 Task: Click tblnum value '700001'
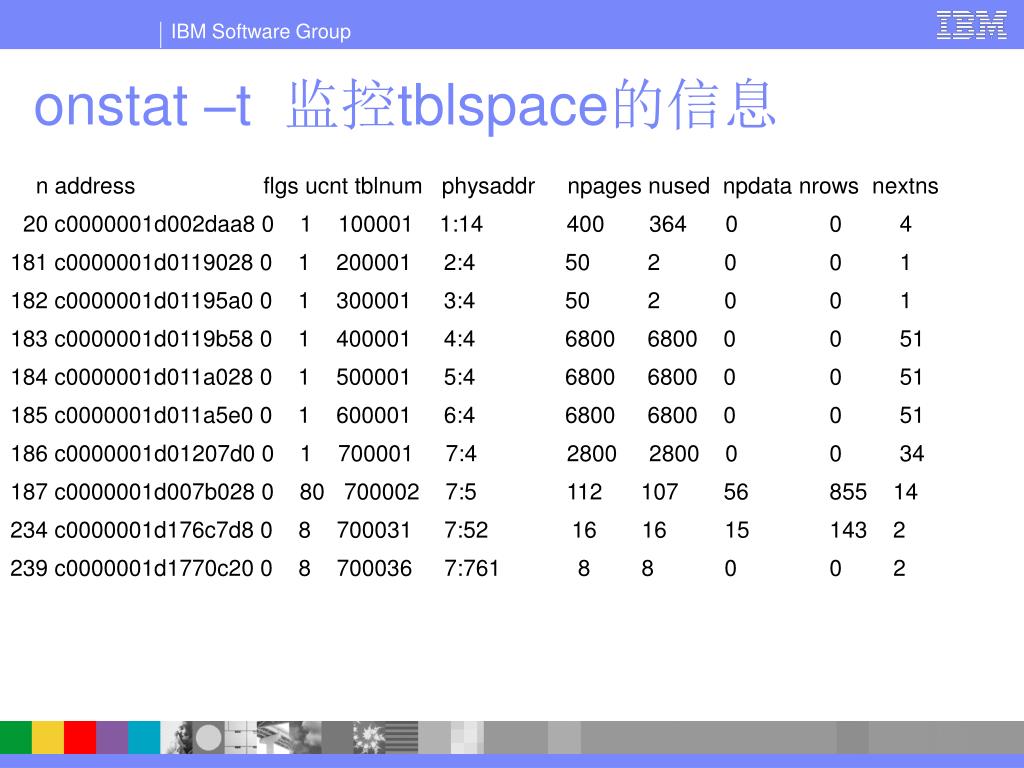tap(375, 454)
